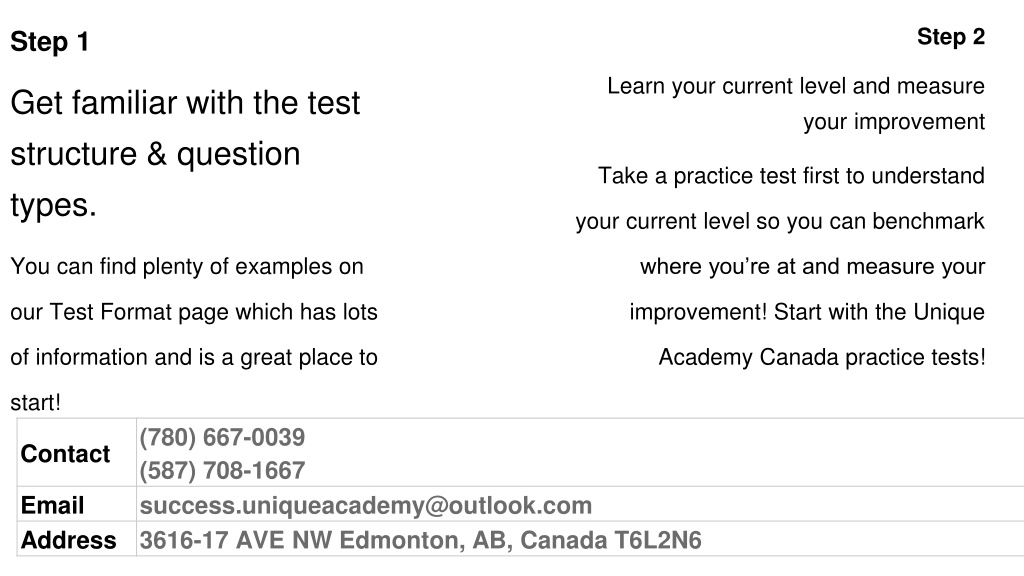Open email success.uniqueacademy@outlook.com
1024x576 pixels.
366,505
